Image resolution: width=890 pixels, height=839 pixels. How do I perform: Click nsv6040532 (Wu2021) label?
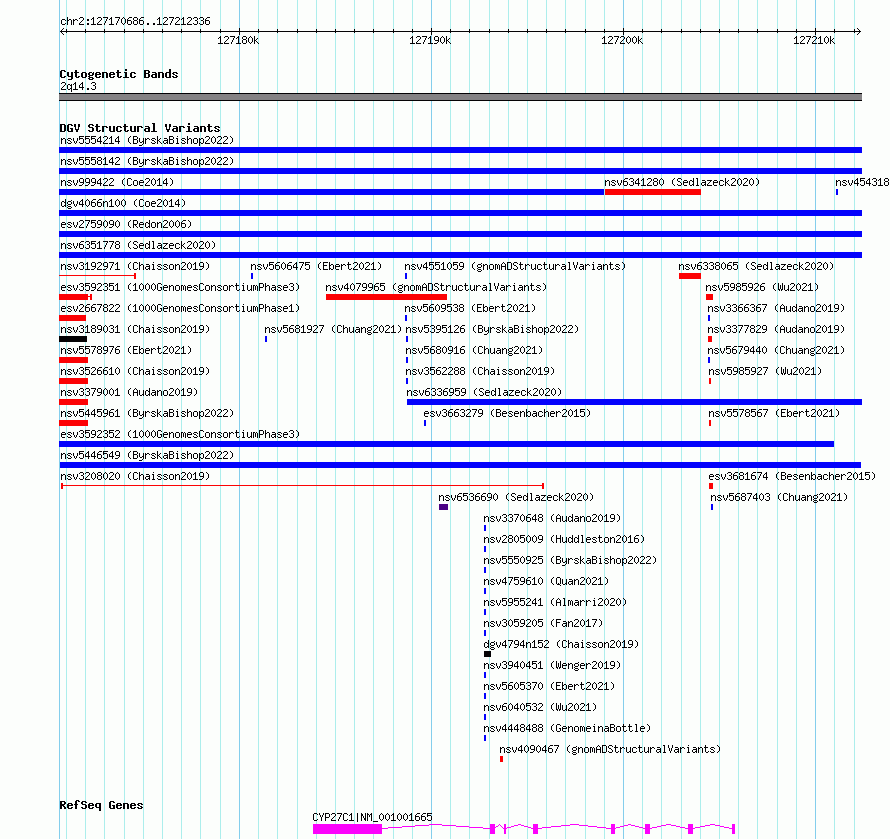click(540, 707)
